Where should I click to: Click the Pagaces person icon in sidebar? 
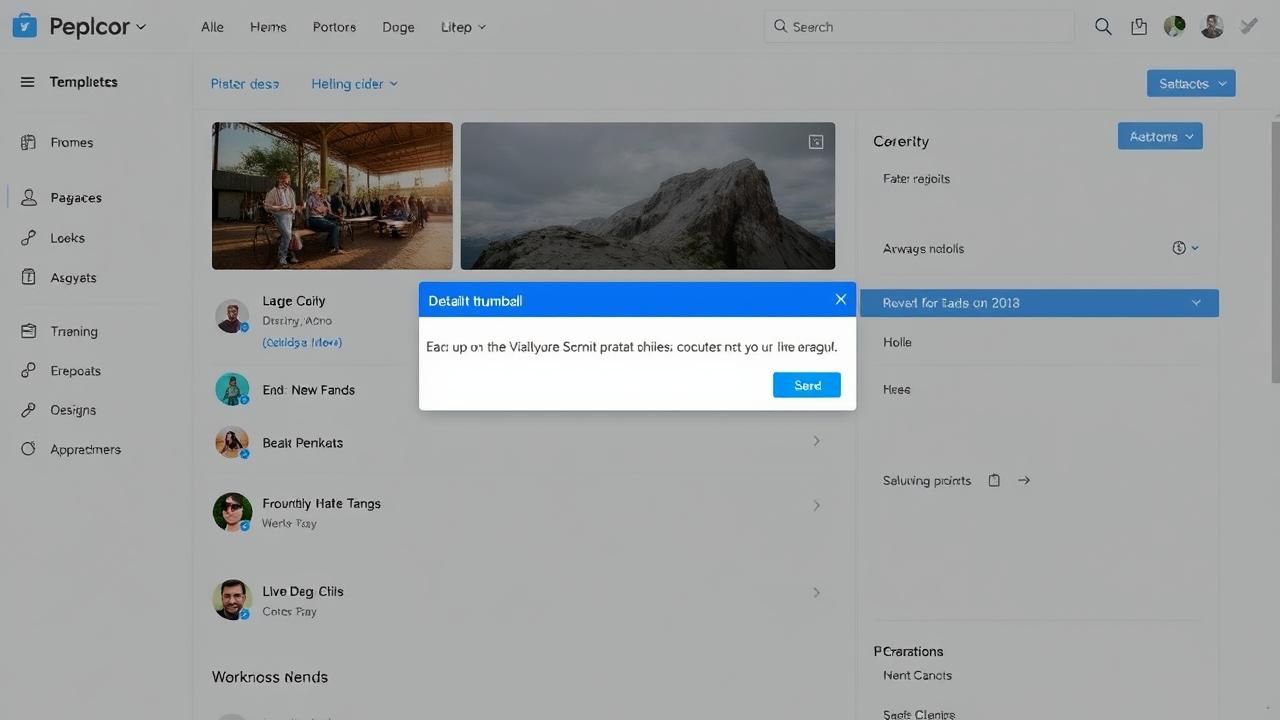coord(29,198)
